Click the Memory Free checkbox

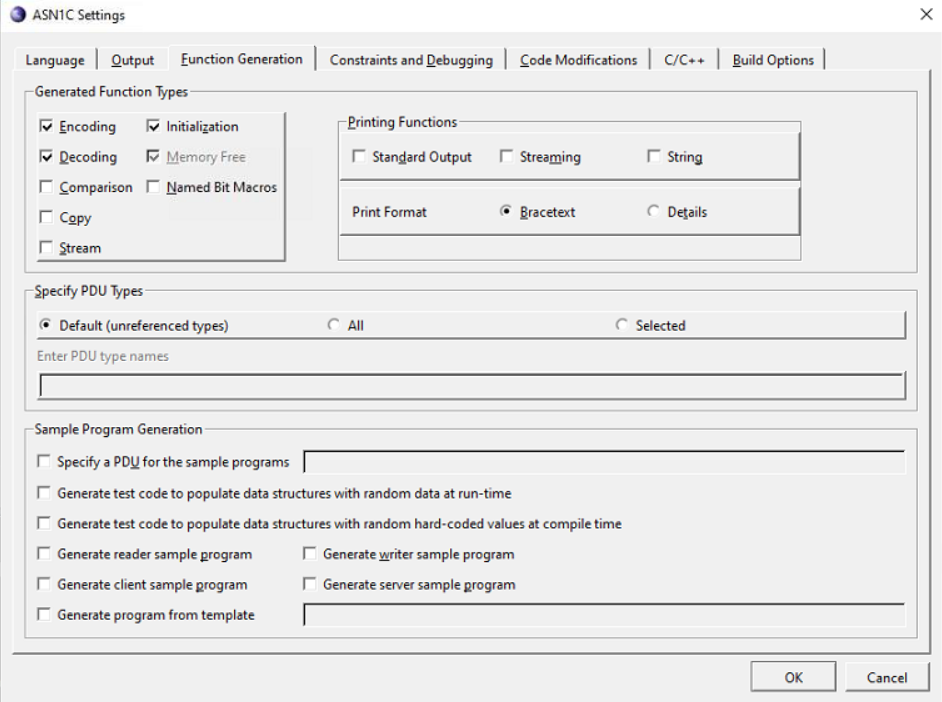point(153,157)
